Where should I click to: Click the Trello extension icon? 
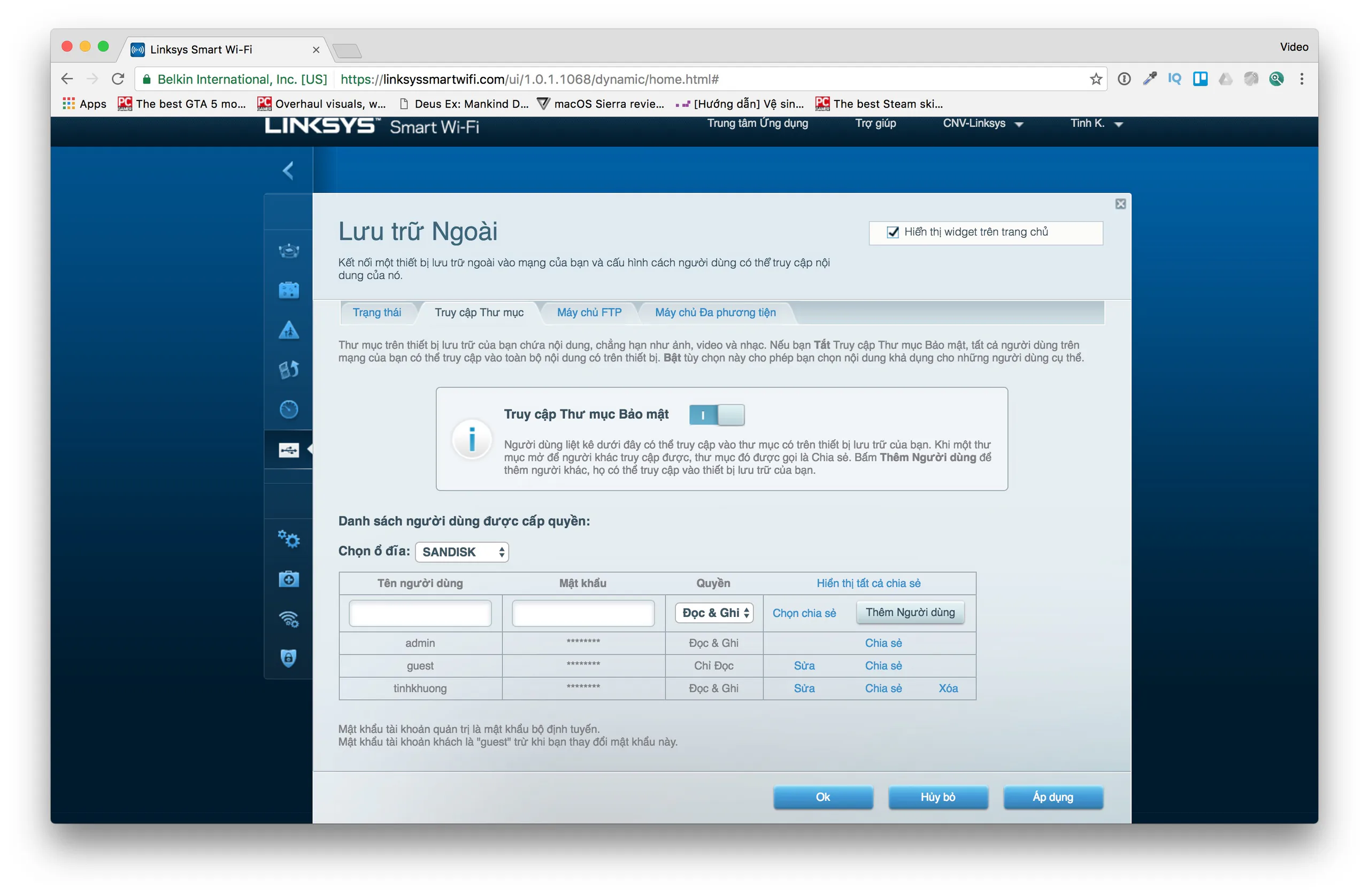(1200, 79)
